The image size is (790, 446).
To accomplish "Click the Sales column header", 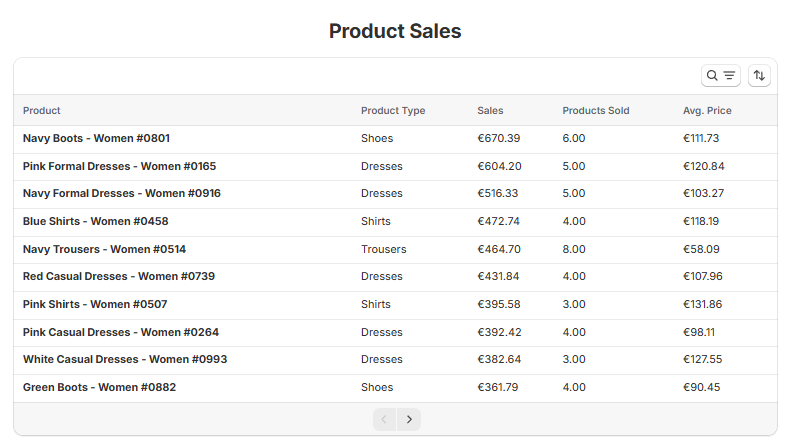I will (490, 110).
